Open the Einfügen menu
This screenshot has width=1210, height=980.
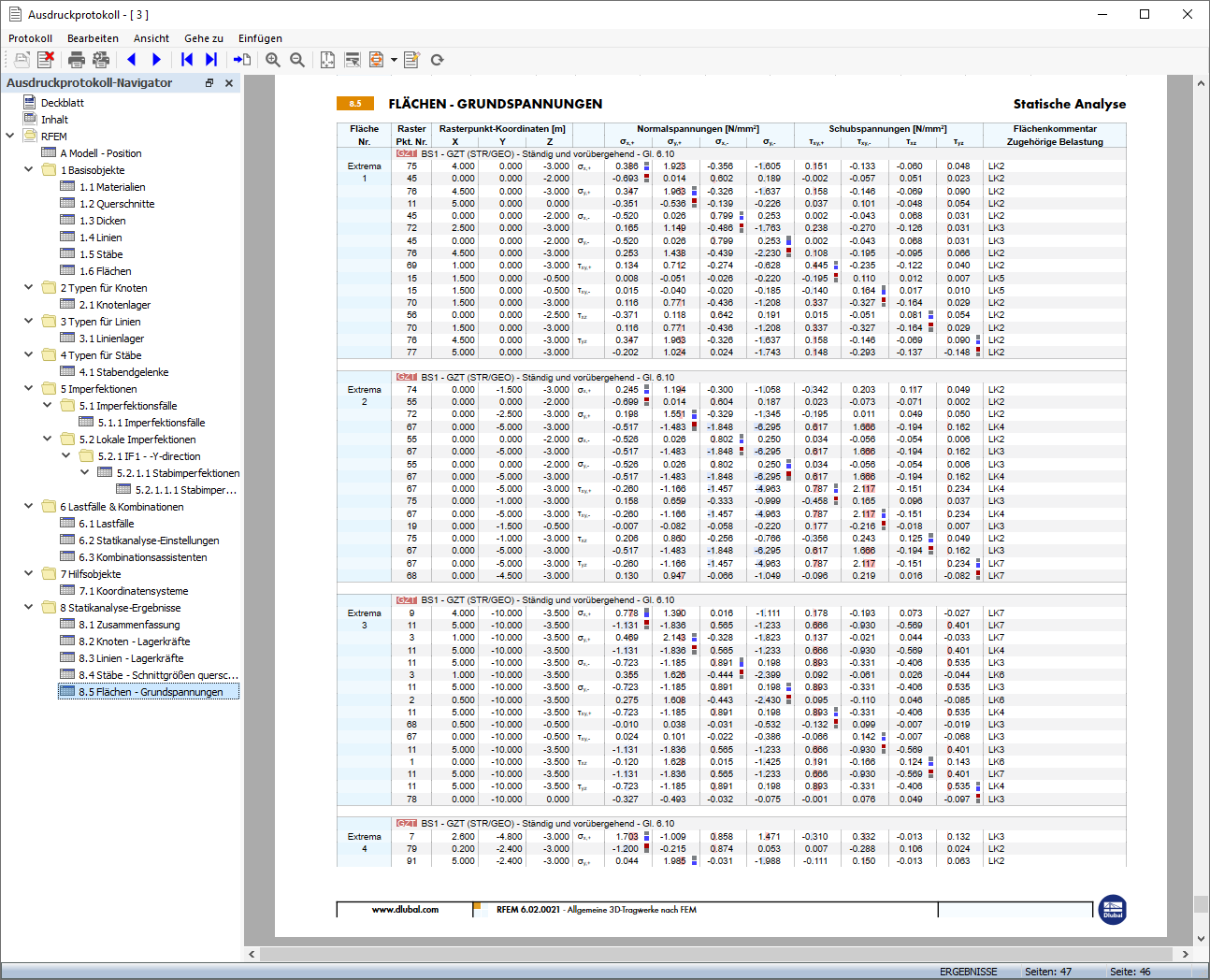point(260,38)
